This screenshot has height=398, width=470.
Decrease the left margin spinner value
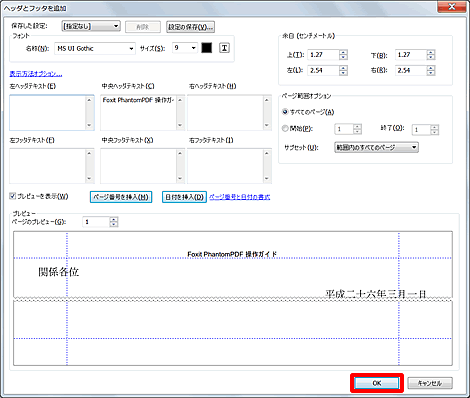(343, 73)
